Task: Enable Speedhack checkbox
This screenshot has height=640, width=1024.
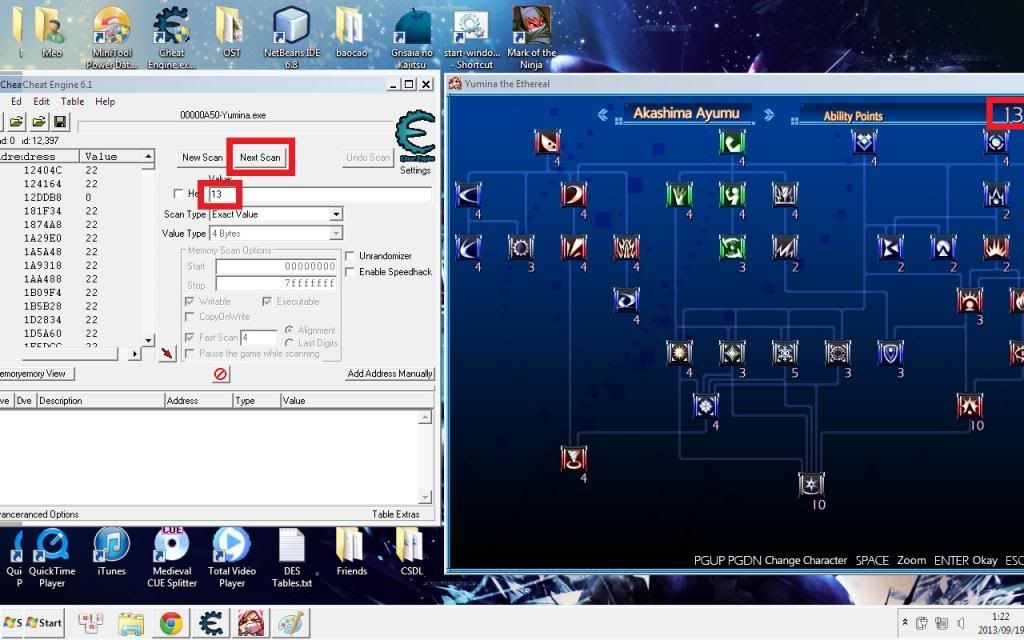Action: pyautogui.click(x=349, y=272)
